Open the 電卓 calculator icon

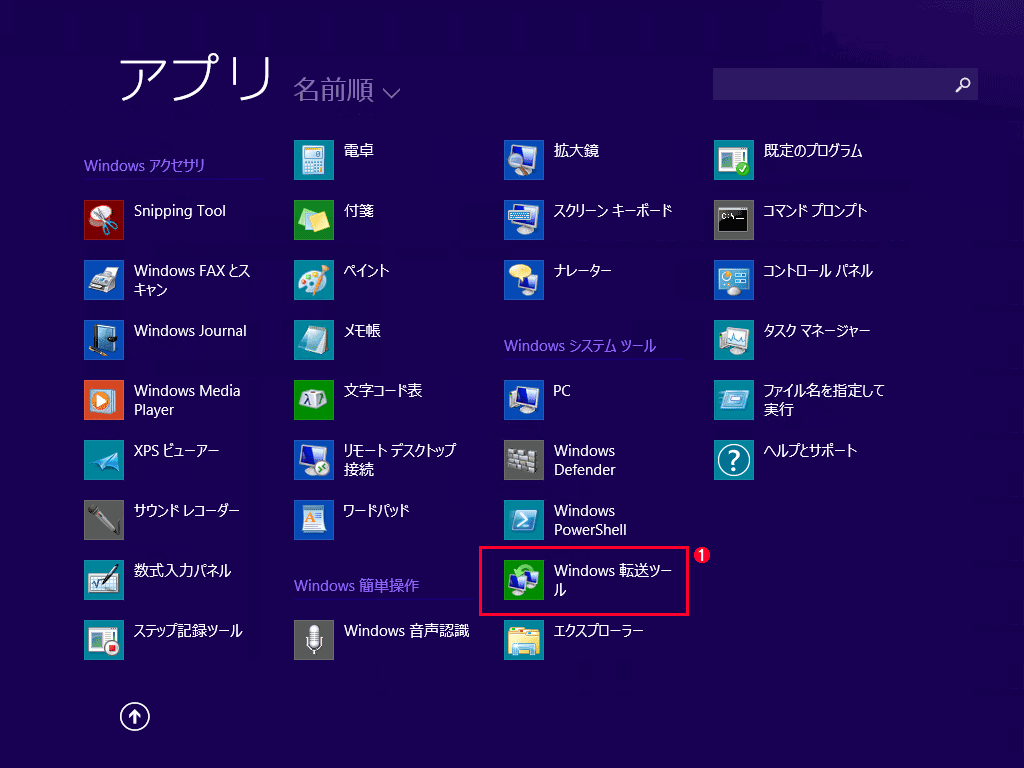point(314,160)
